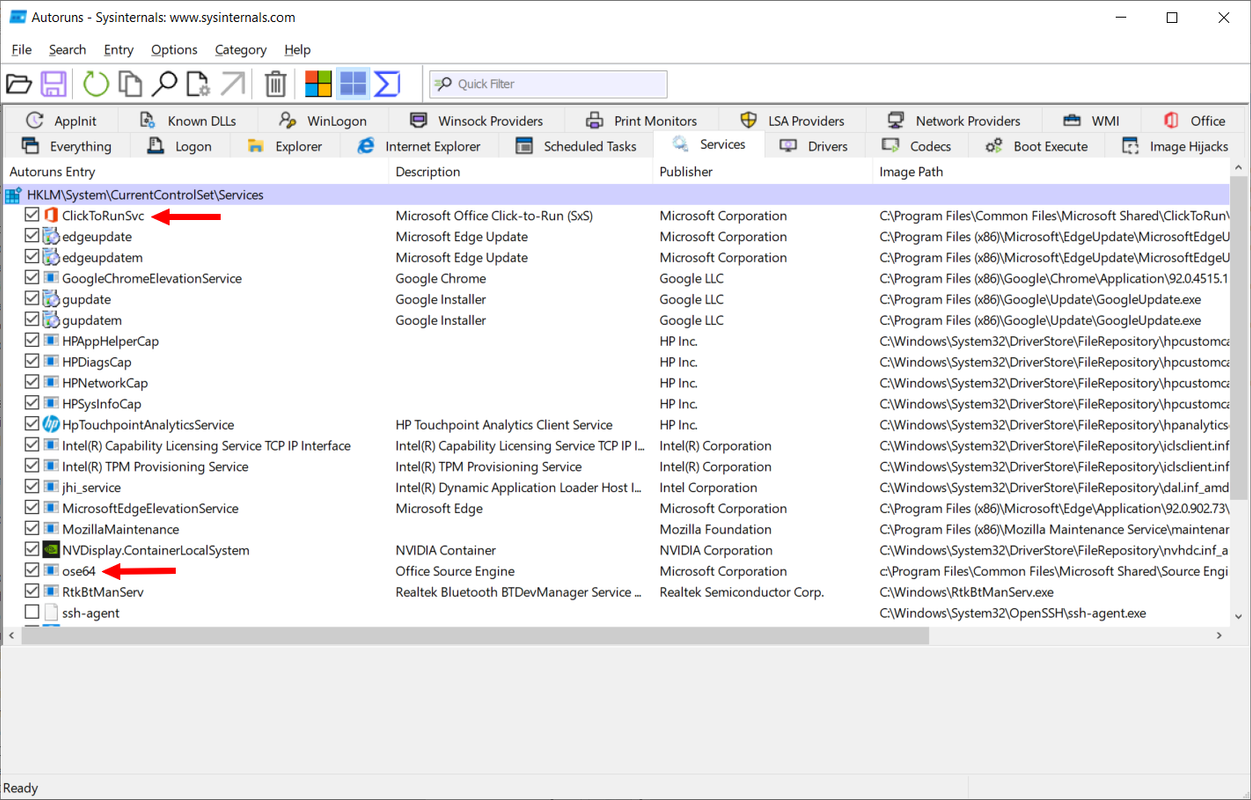Open the Category menu
Image resolution: width=1251 pixels, height=800 pixels.
click(240, 50)
